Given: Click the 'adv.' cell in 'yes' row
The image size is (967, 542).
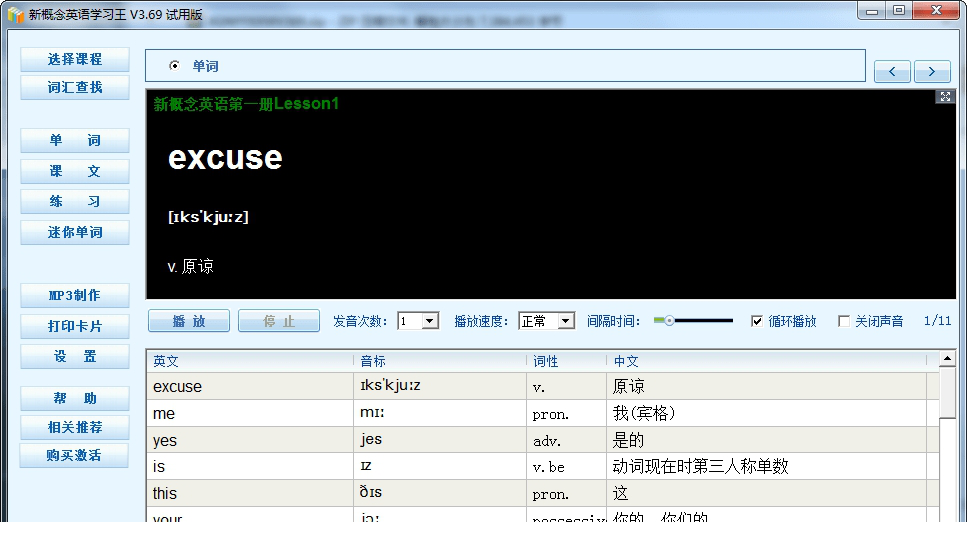Looking at the screenshot, I should [566, 440].
